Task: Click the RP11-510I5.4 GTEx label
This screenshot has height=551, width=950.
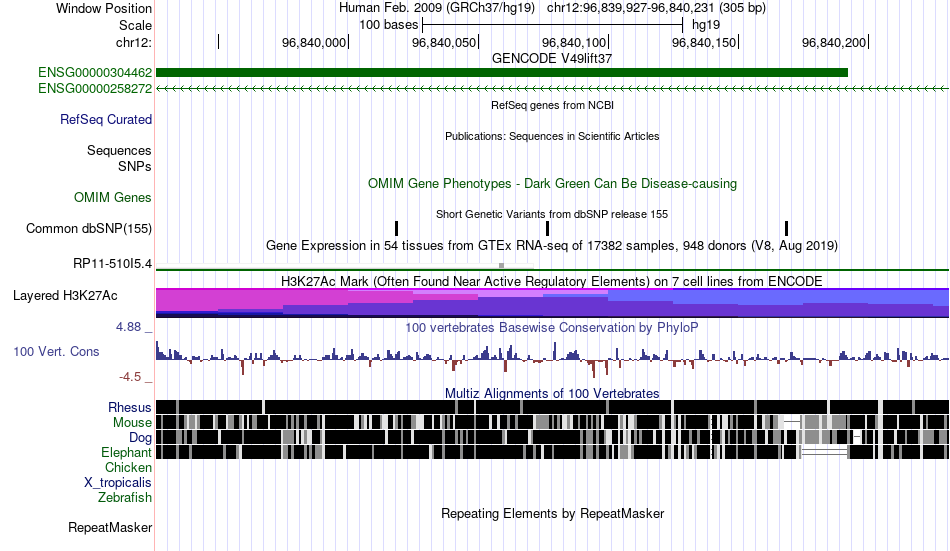Action: point(113,264)
